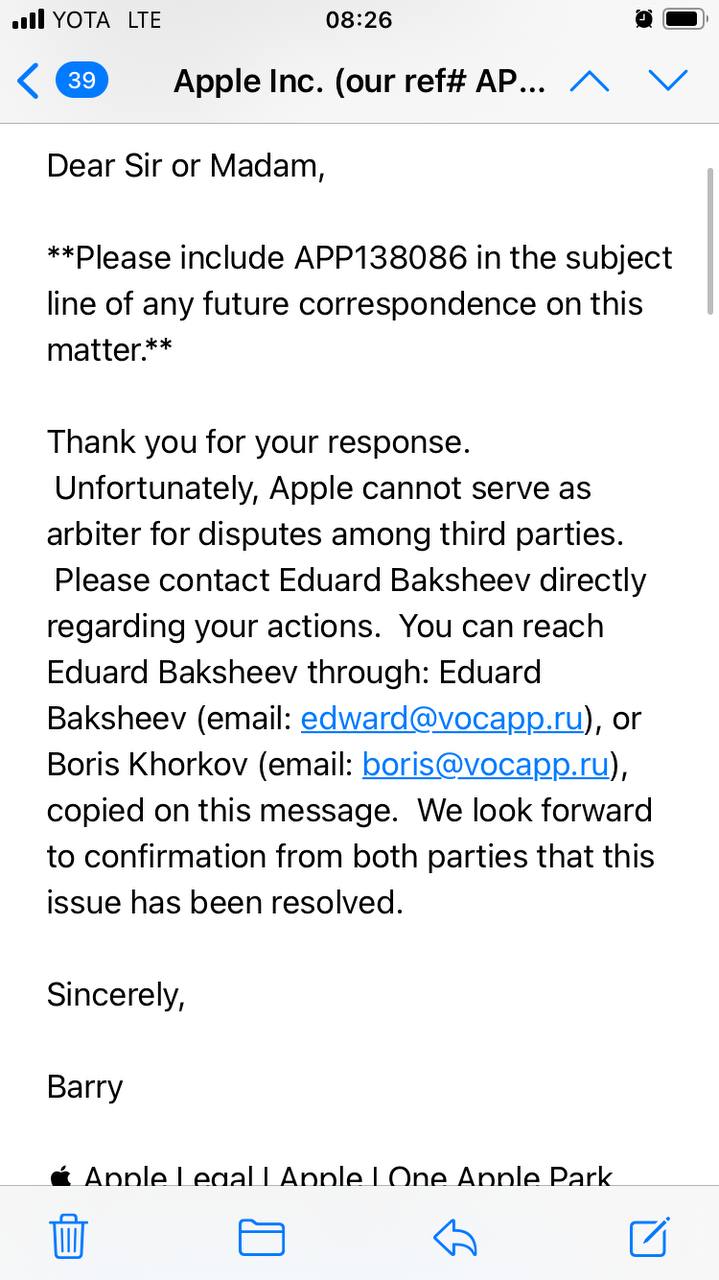The width and height of the screenshot is (719, 1280).
Task: Tap the "Barry" signature name
Action: click(x=85, y=1086)
